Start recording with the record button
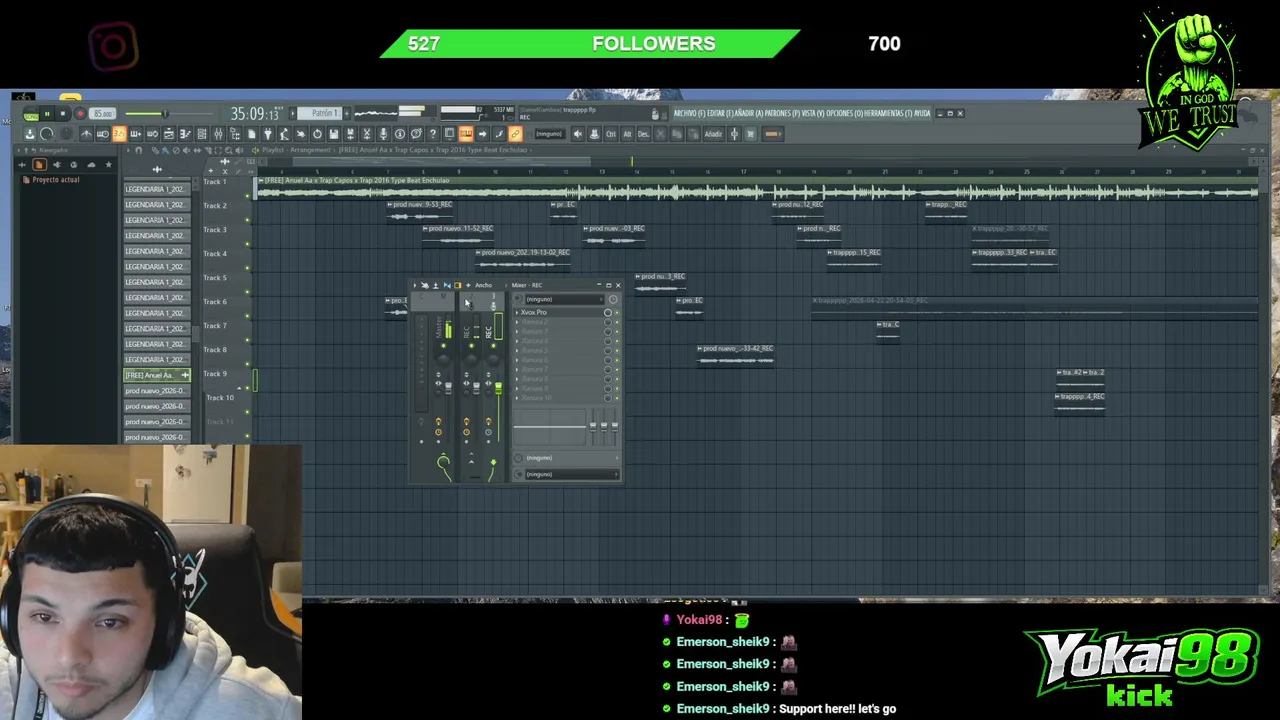Image resolution: width=1280 pixels, height=720 pixels. click(80, 113)
